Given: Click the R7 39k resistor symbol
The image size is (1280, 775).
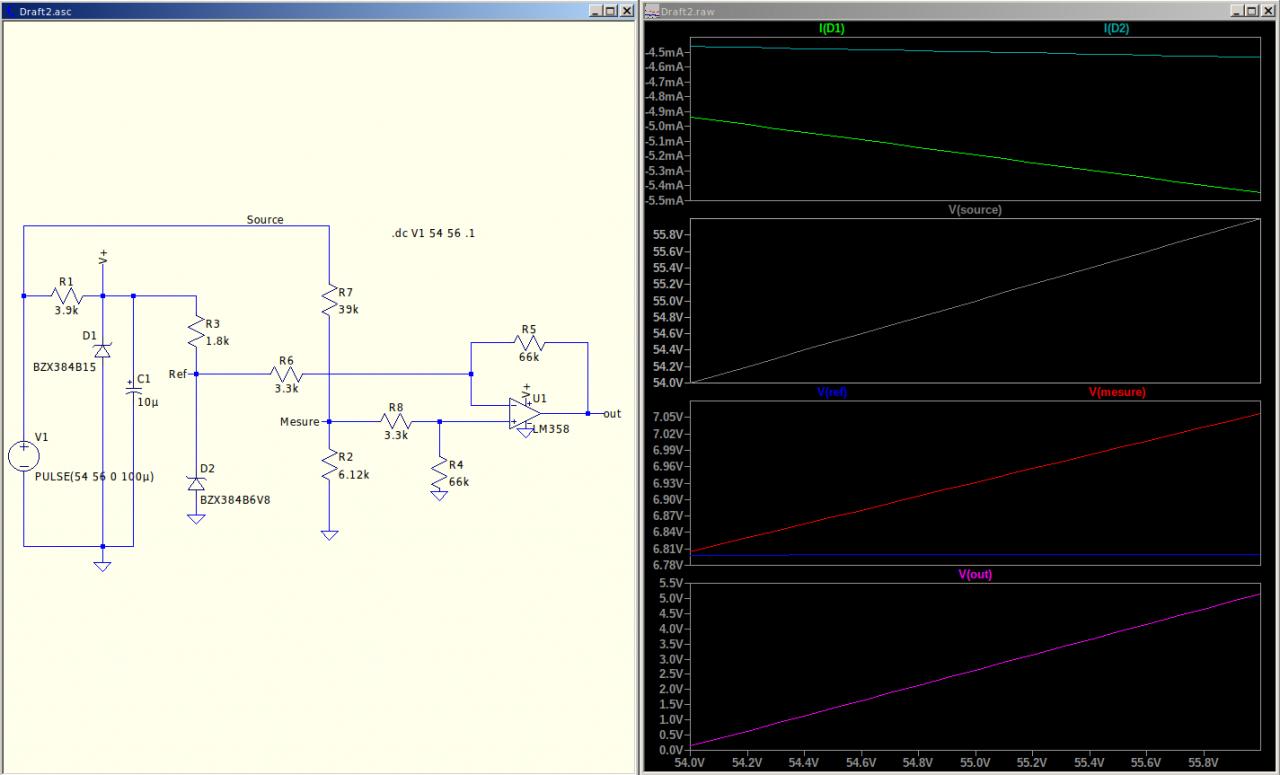Looking at the screenshot, I should (328, 301).
